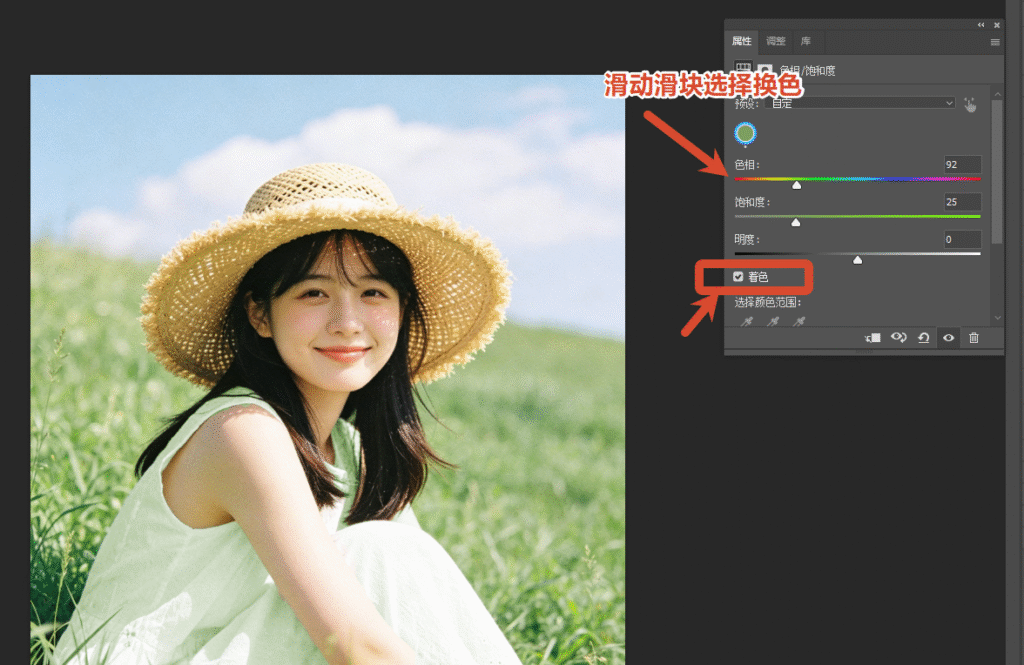
Task: Uncheck the 着色 colorize checkbox
Action: coord(738,277)
